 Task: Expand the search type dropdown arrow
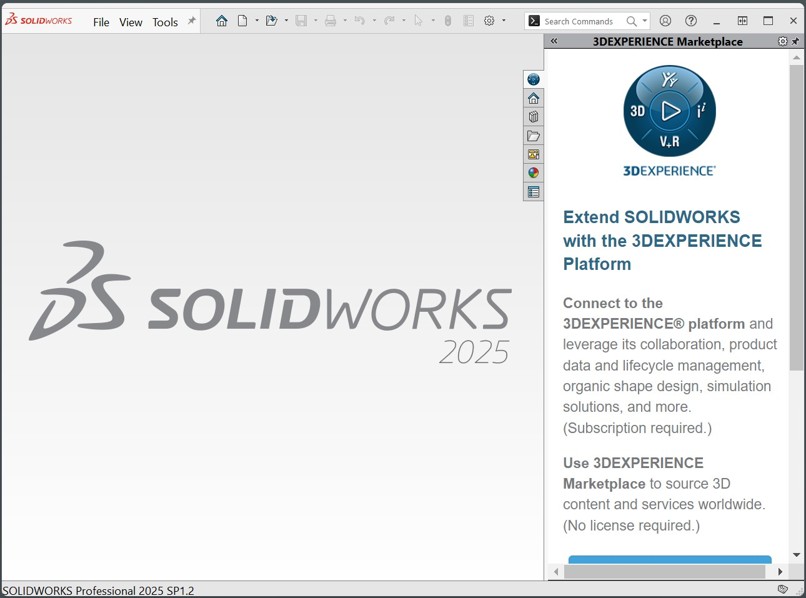pos(645,21)
